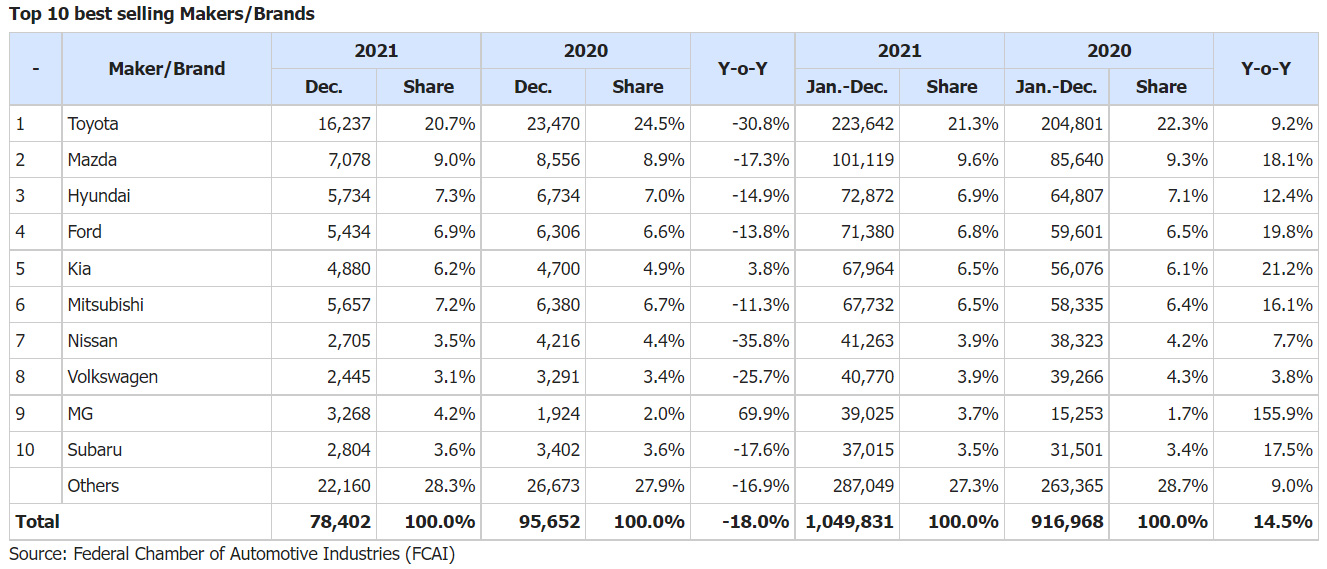Click the Ford brand cell
The width and height of the screenshot is (1327, 569).
coord(85,232)
